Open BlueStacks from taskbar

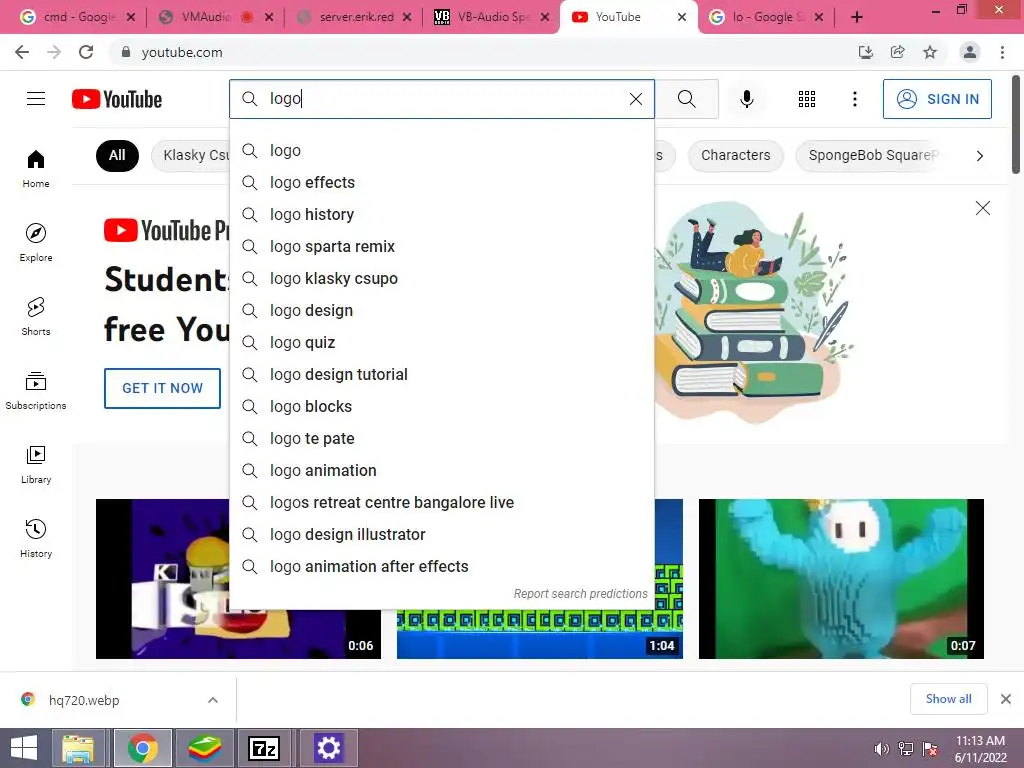coord(204,748)
